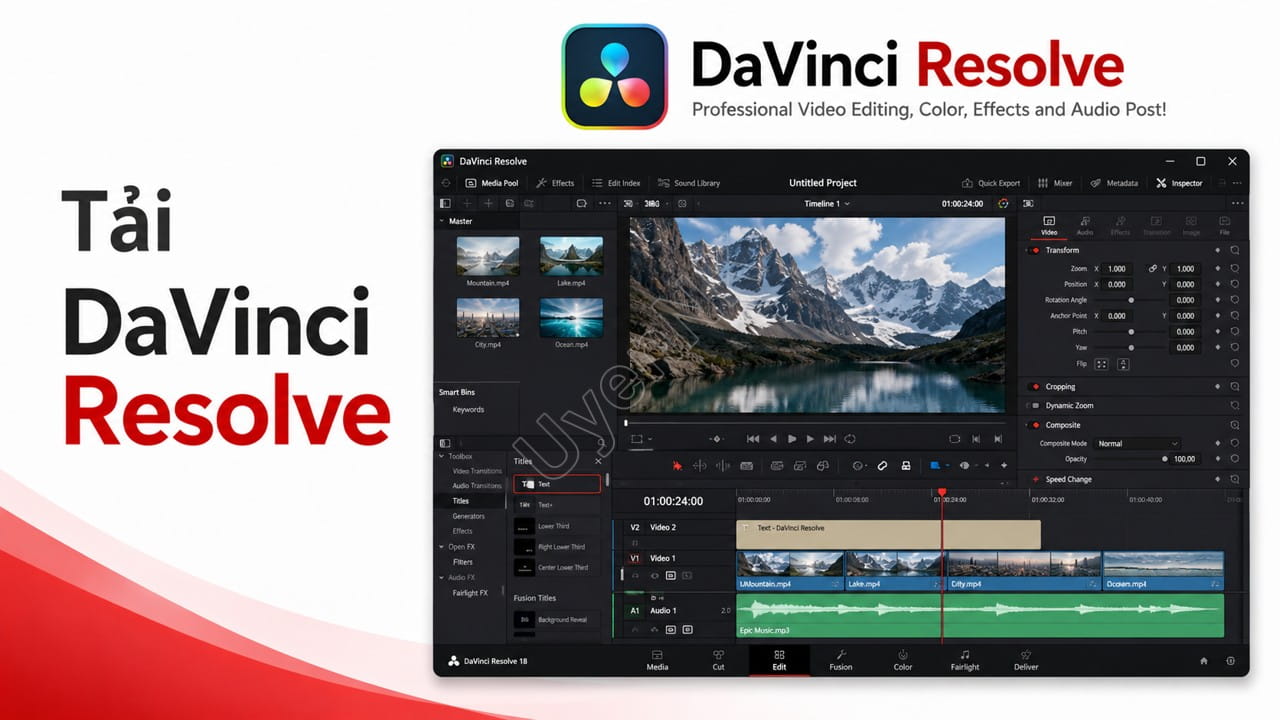Open the Sound Library panel
The height and width of the screenshot is (720, 1280).
[x=689, y=183]
